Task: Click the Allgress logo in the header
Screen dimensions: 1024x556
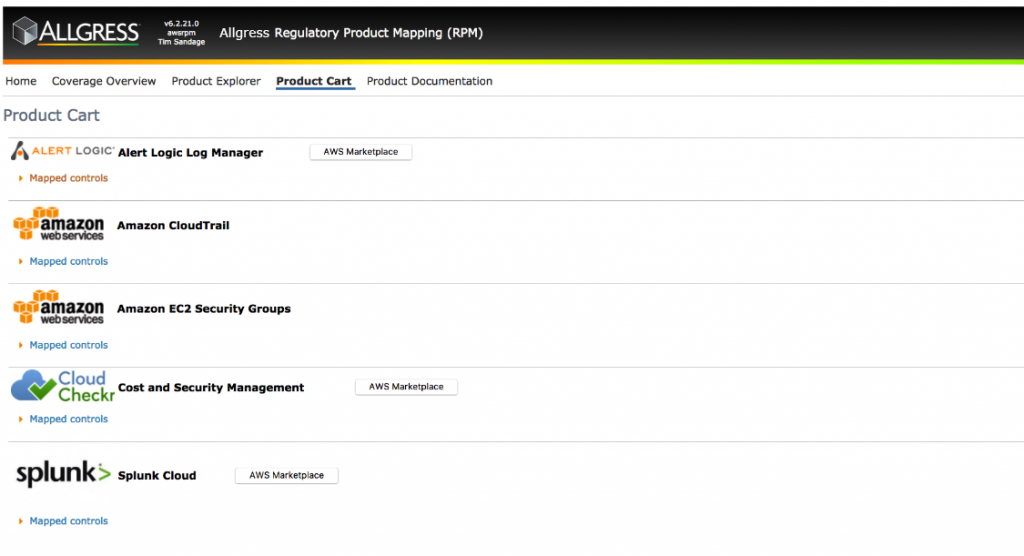Action: pos(76,31)
